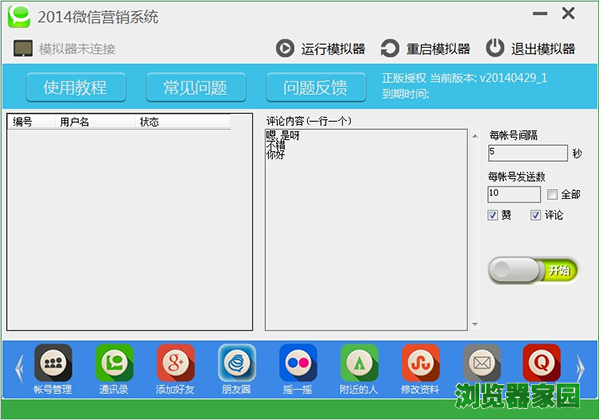Click the 运行模拟器 text label
This screenshot has height=420, width=599.
pos(333,49)
